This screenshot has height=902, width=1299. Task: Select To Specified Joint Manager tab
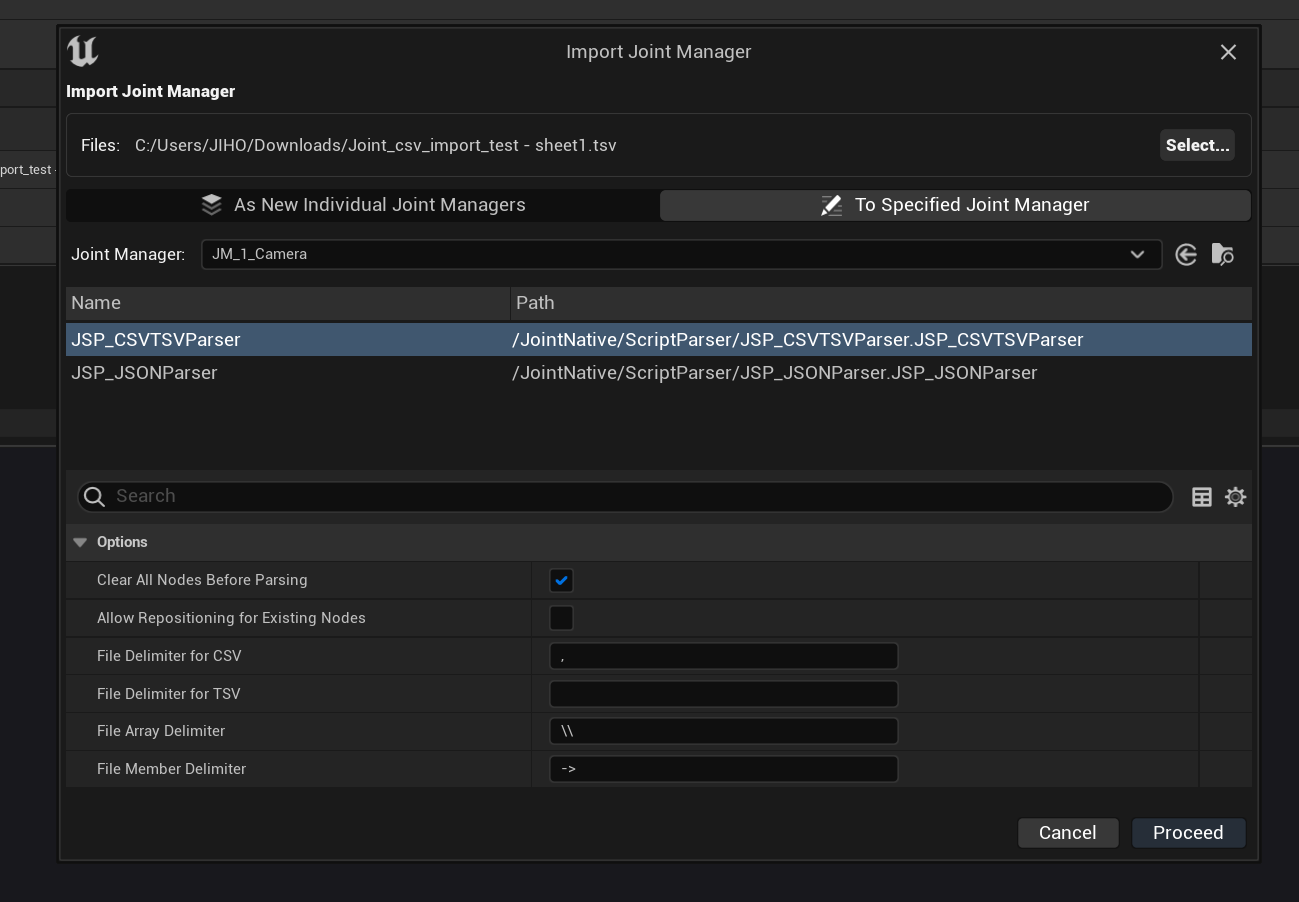coord(955,205)
